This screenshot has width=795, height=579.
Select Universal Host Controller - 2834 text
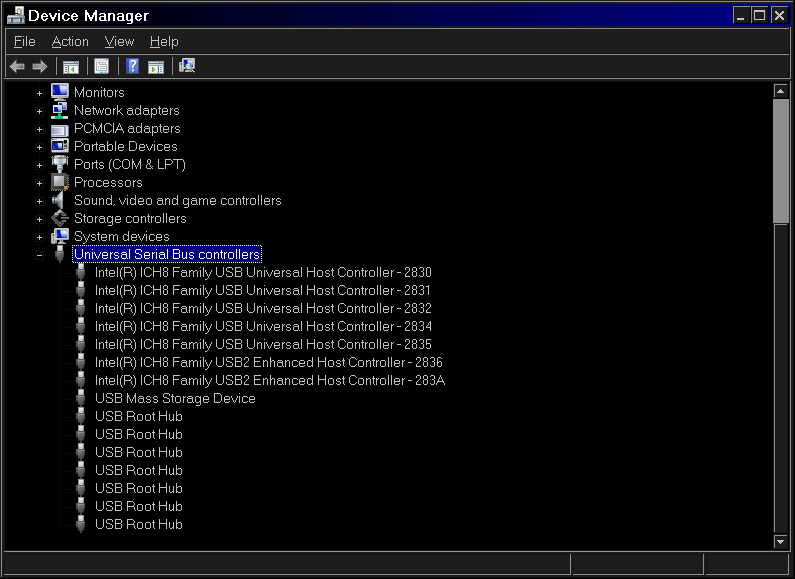(x=263, y=327)
